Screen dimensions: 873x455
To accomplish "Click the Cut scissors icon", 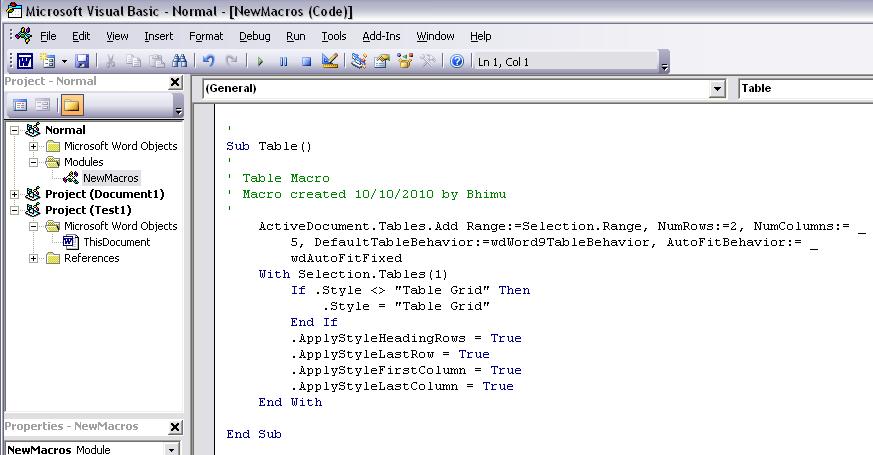I will pos(110,61).
